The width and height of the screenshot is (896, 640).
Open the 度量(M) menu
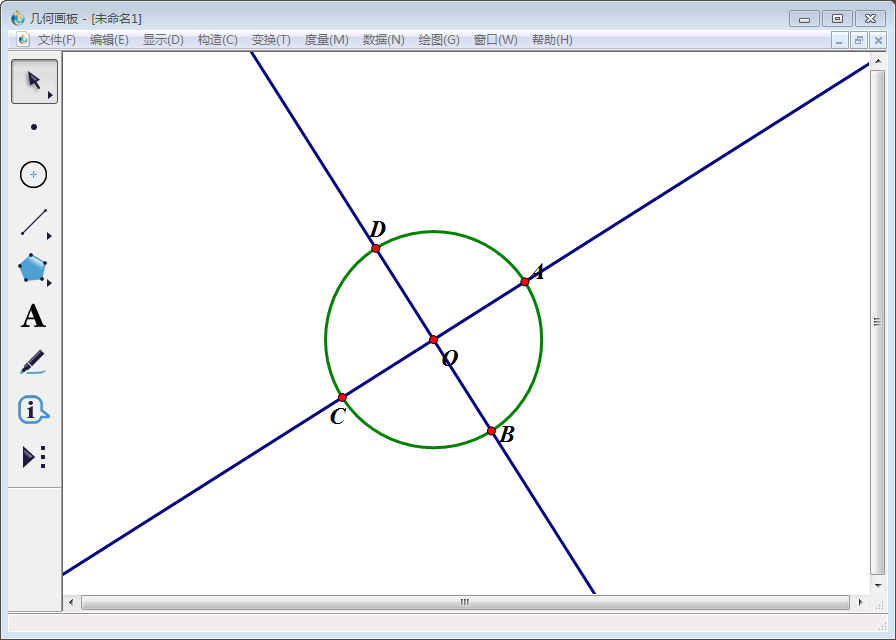pyautogui.click(x=326, y=40)
